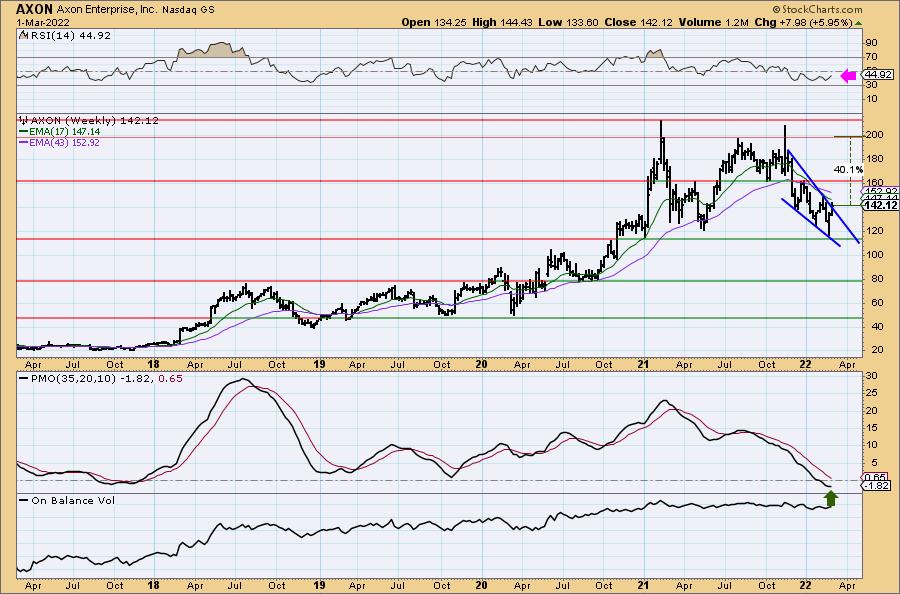This screenshot has height=594, width=900.
Task: Click the AXON ticker symbol in the header
Action: [x=34, y=9]
